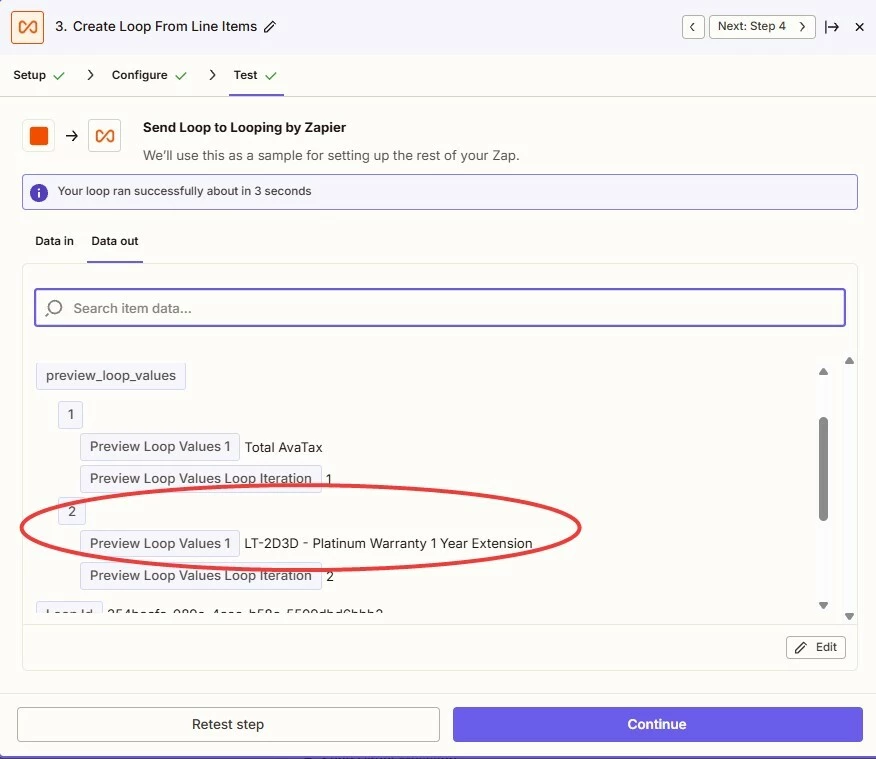The image size is (876, 759).
Task: Select loop item index 2
Action: [72, 511]
